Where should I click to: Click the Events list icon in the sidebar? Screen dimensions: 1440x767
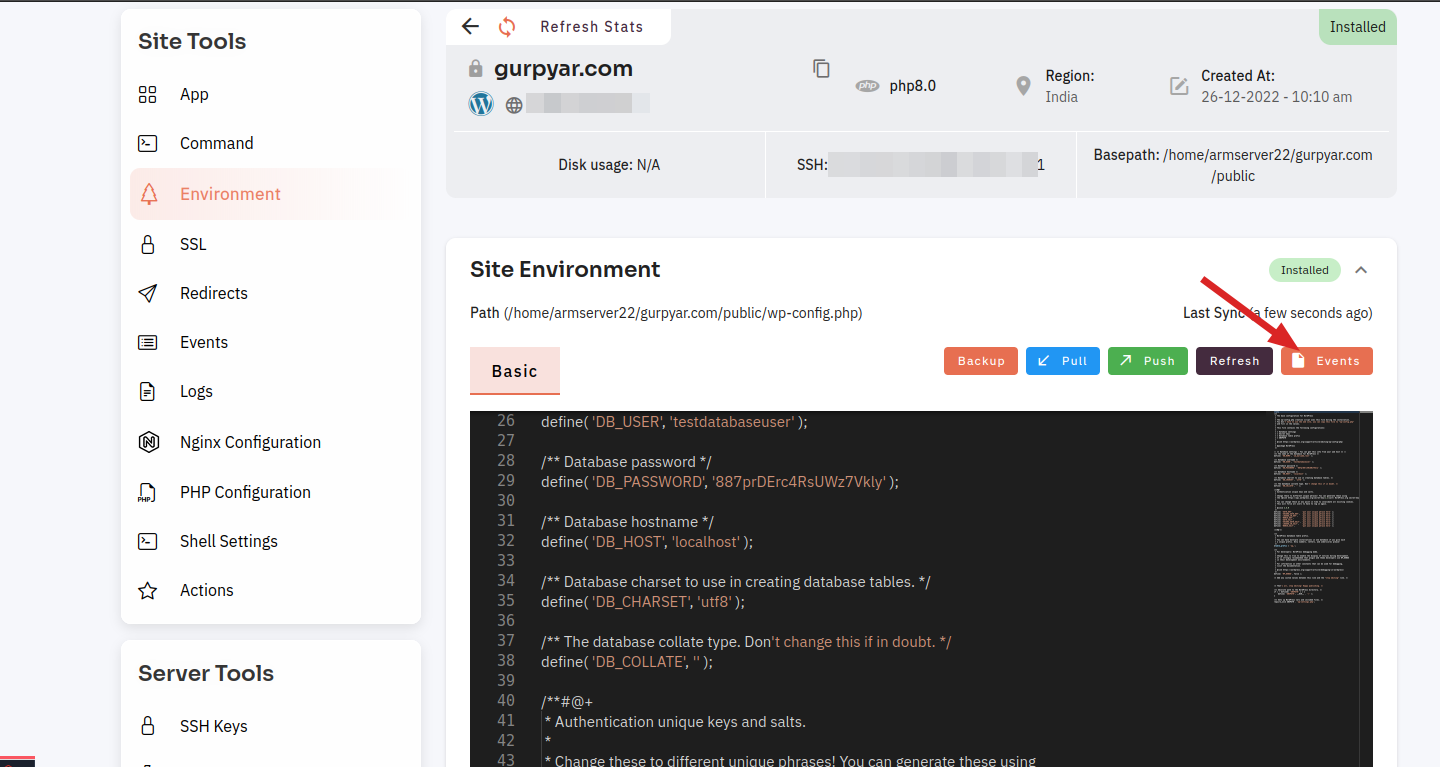click(148, 342)
